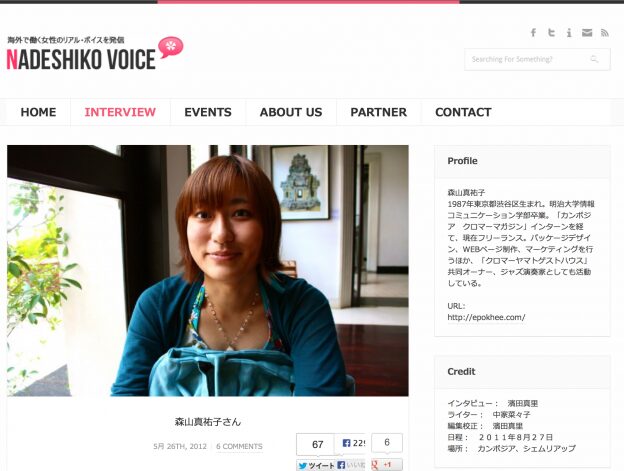
Task: Navigate to the PARTNER page
Action: (378, 112)
